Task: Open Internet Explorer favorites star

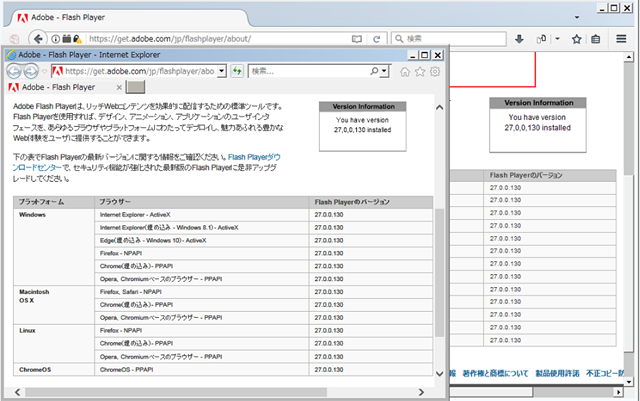Action: click(x=420, y=72)
